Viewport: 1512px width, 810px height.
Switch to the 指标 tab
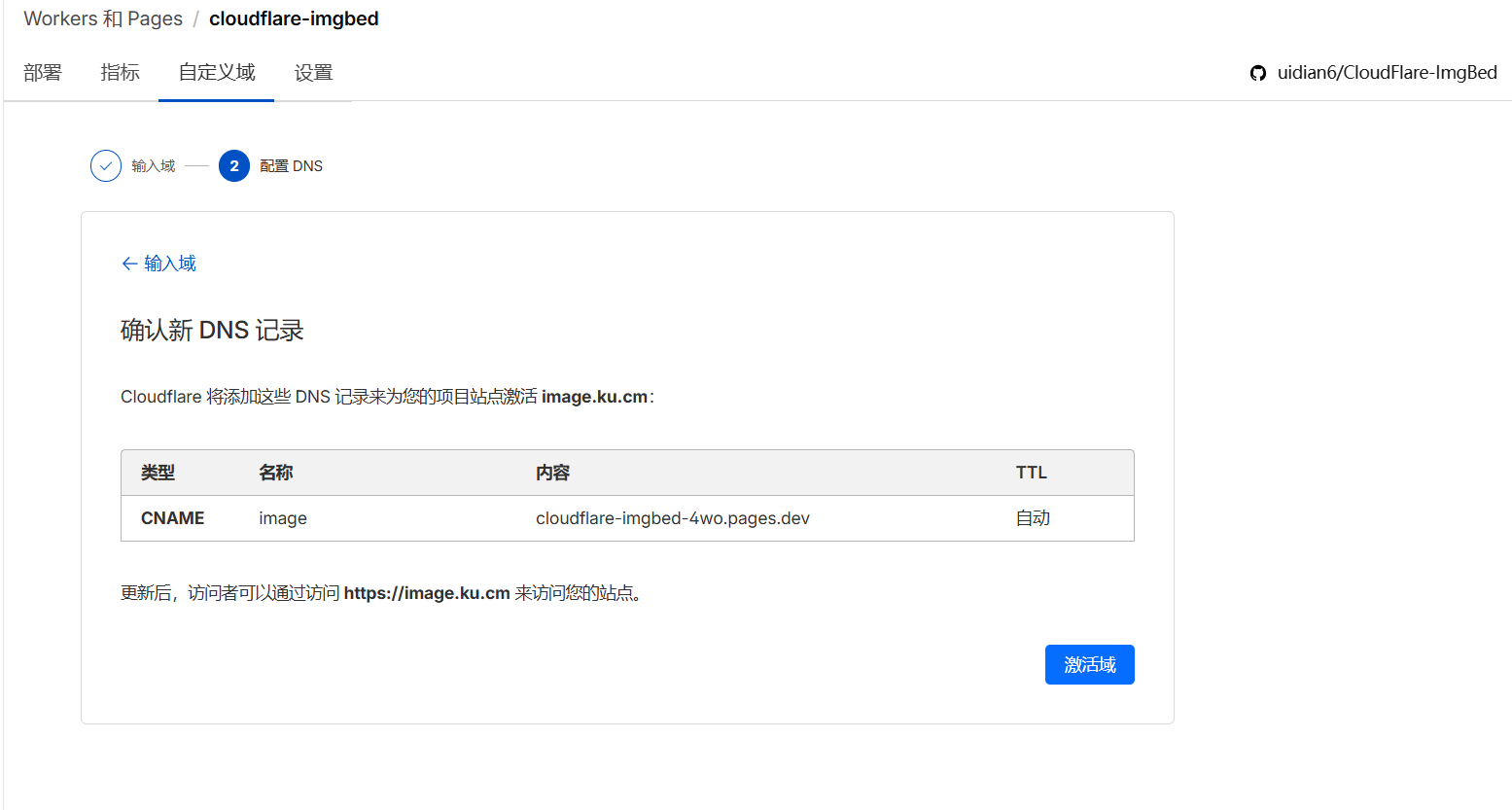[121, 73]
